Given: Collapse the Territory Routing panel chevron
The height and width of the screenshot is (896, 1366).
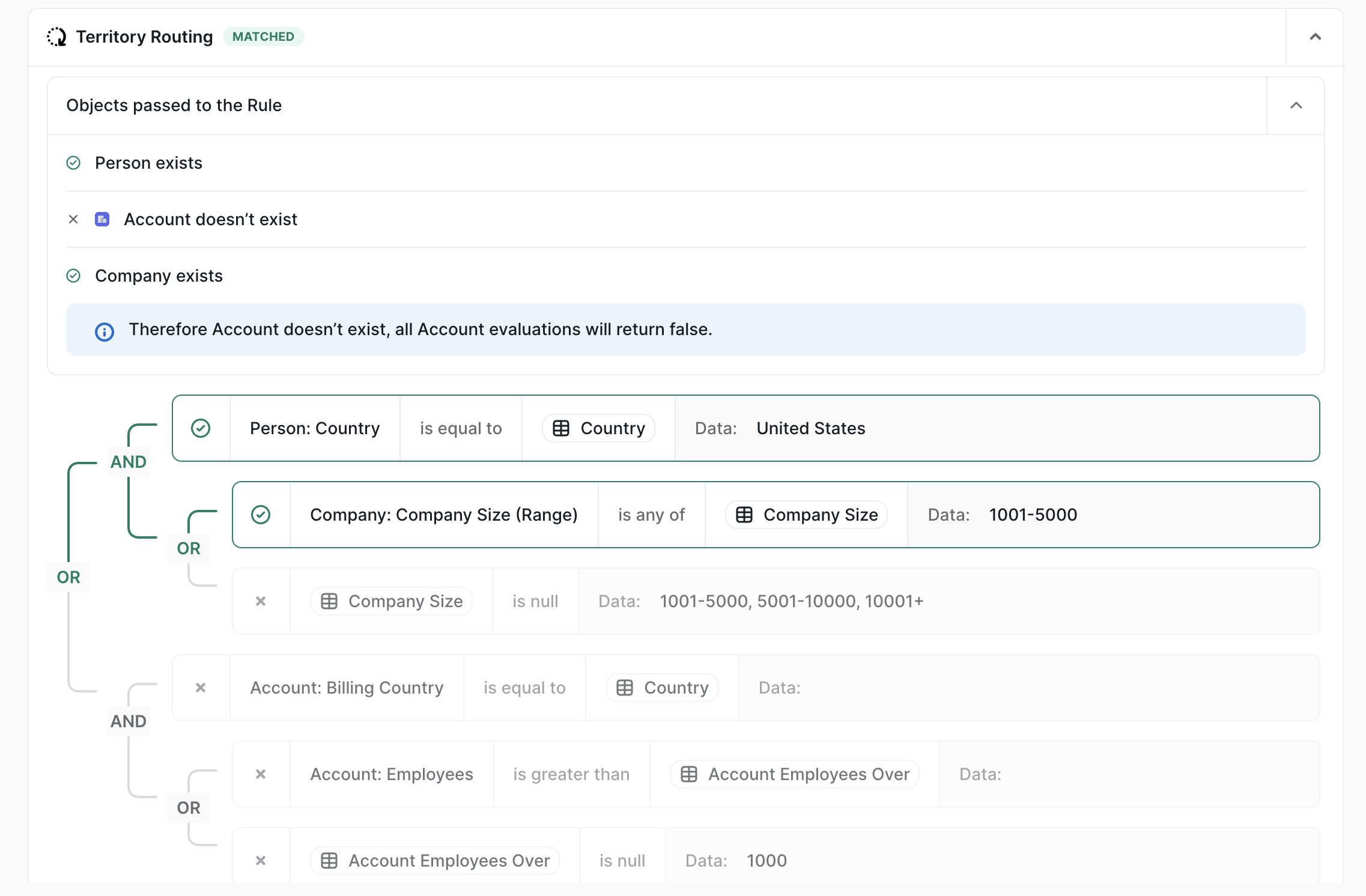Looking at the screenshot, I should click(1315, 37).
